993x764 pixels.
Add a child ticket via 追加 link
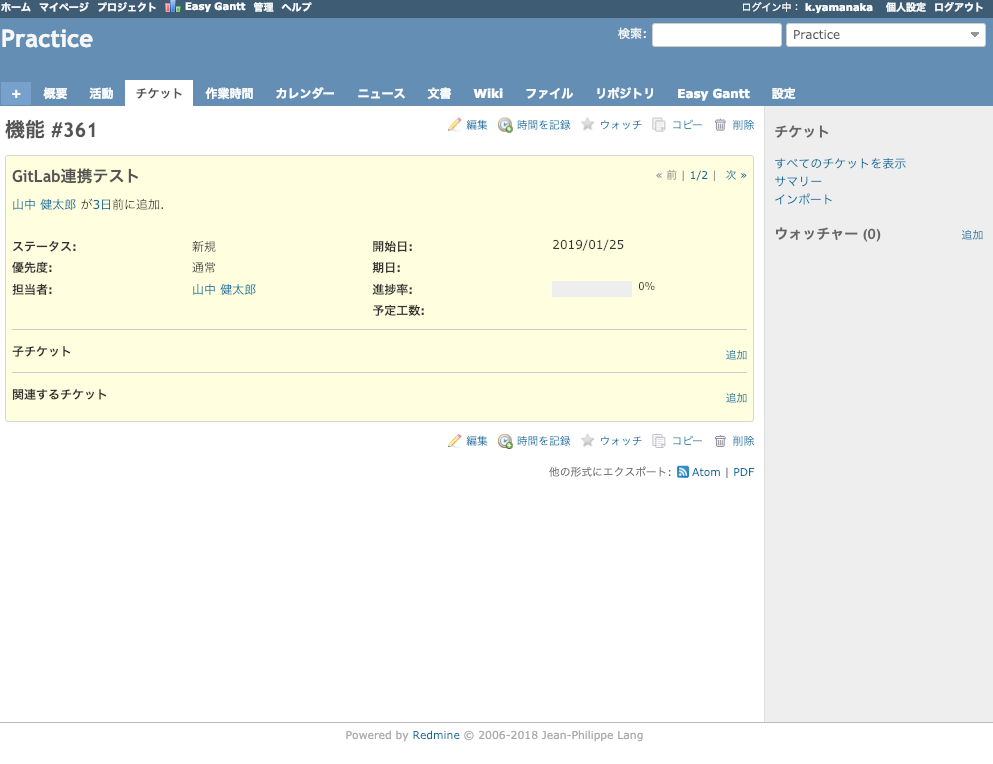(736, 355)
